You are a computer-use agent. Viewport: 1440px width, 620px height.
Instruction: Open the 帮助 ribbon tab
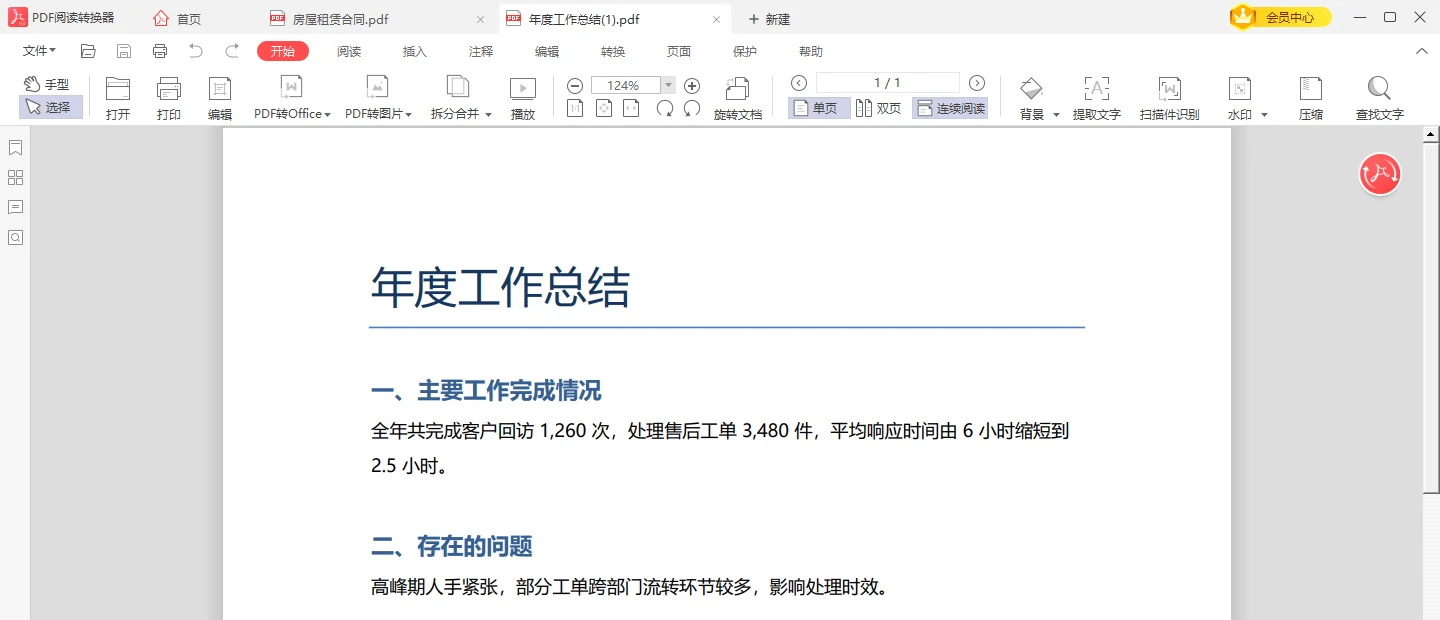(x=811, y=51)
